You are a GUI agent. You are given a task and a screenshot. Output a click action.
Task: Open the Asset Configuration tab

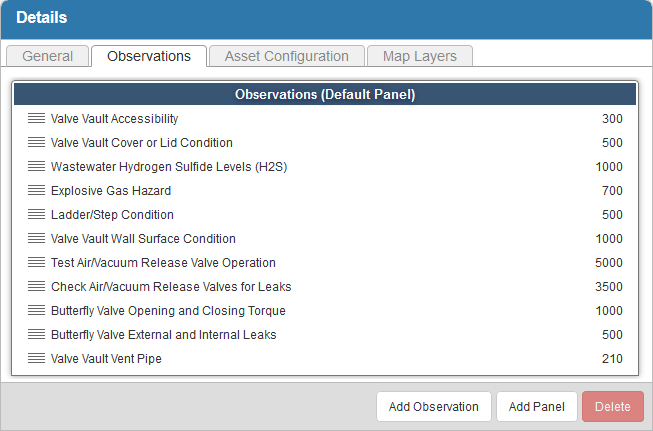tap(286, 56)
